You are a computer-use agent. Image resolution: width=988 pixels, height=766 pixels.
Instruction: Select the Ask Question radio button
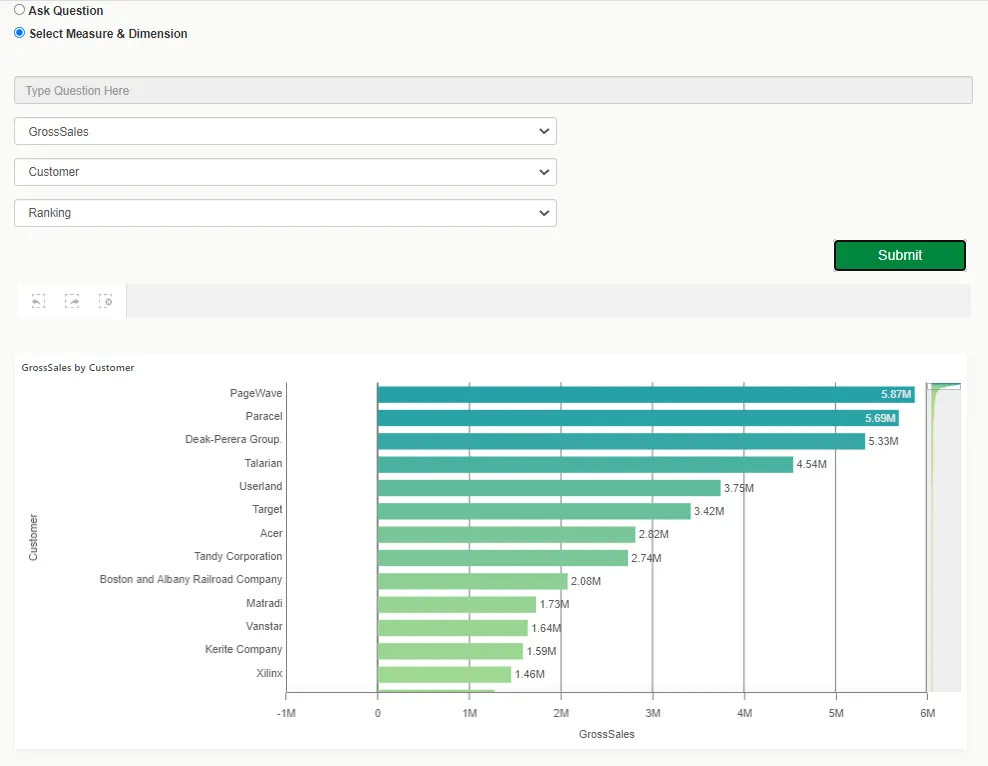pyautogui.click(x=19, y=10)
